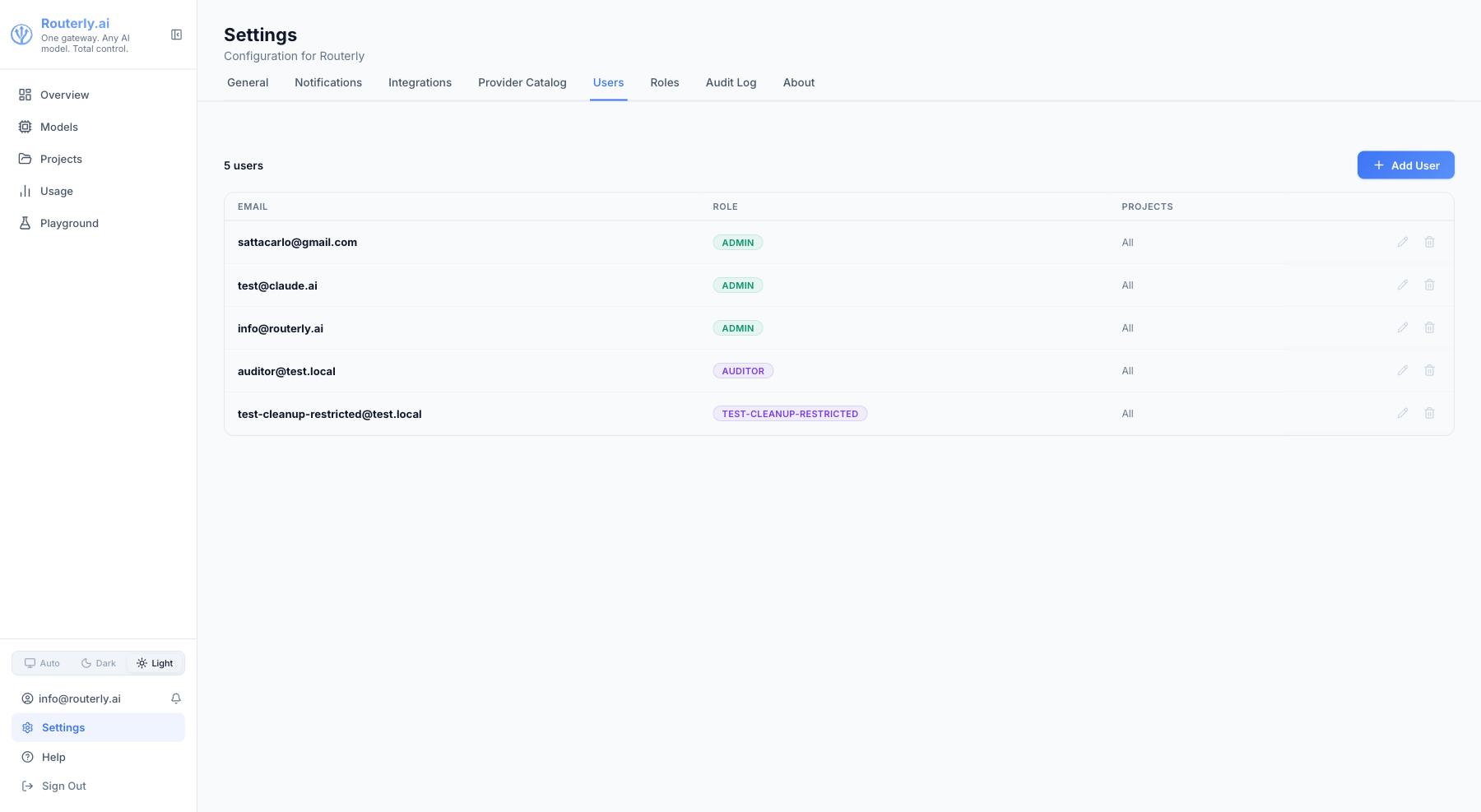
Task: Click the PROJECTS column header
Action: point(1147,206)
